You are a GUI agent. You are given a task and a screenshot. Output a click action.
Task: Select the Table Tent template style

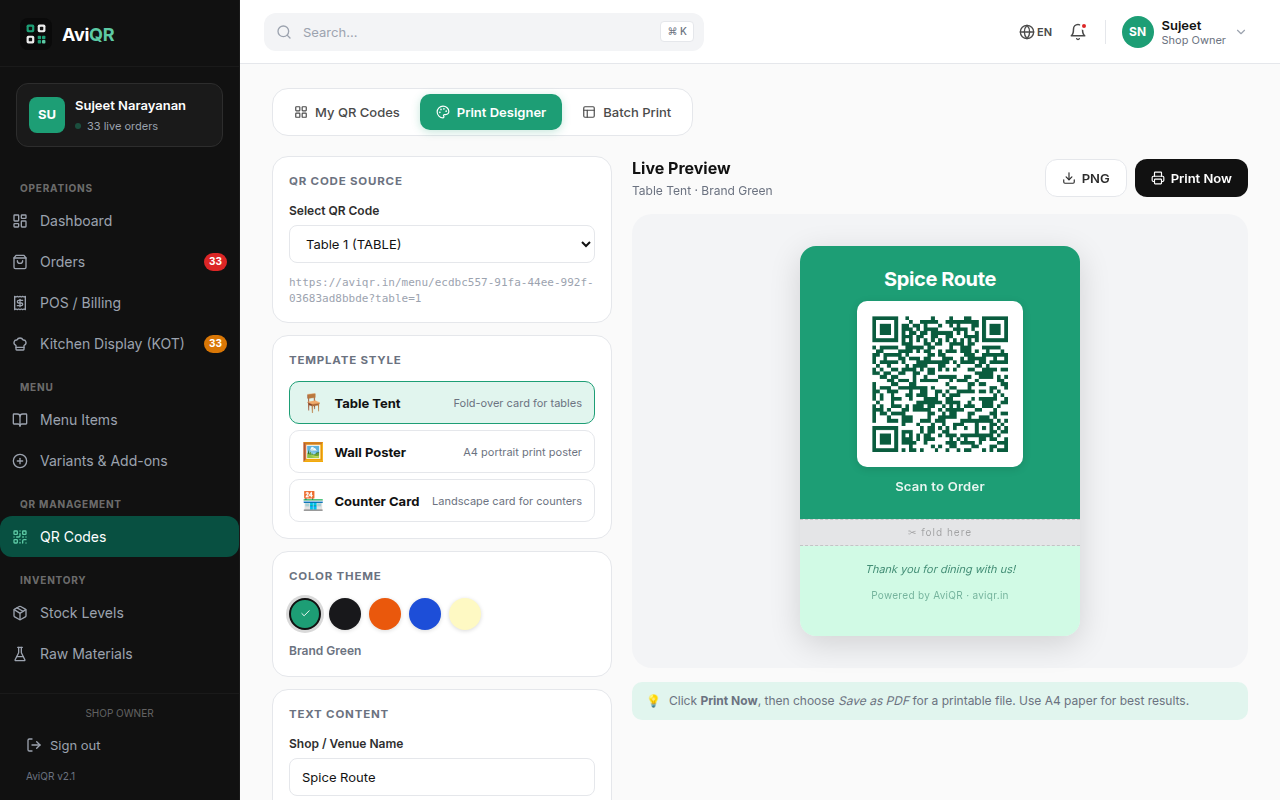pyautogui.click(x=442, y=403)
